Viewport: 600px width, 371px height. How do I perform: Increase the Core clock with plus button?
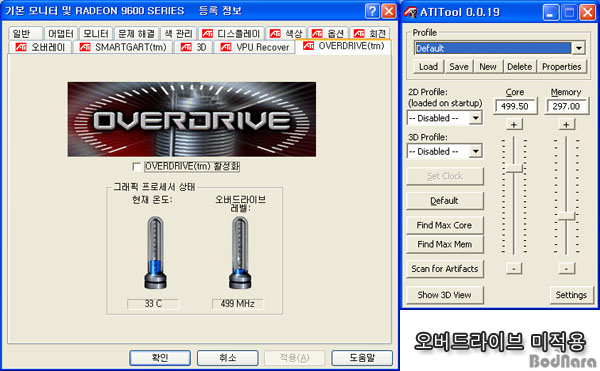tap(514, 124)
